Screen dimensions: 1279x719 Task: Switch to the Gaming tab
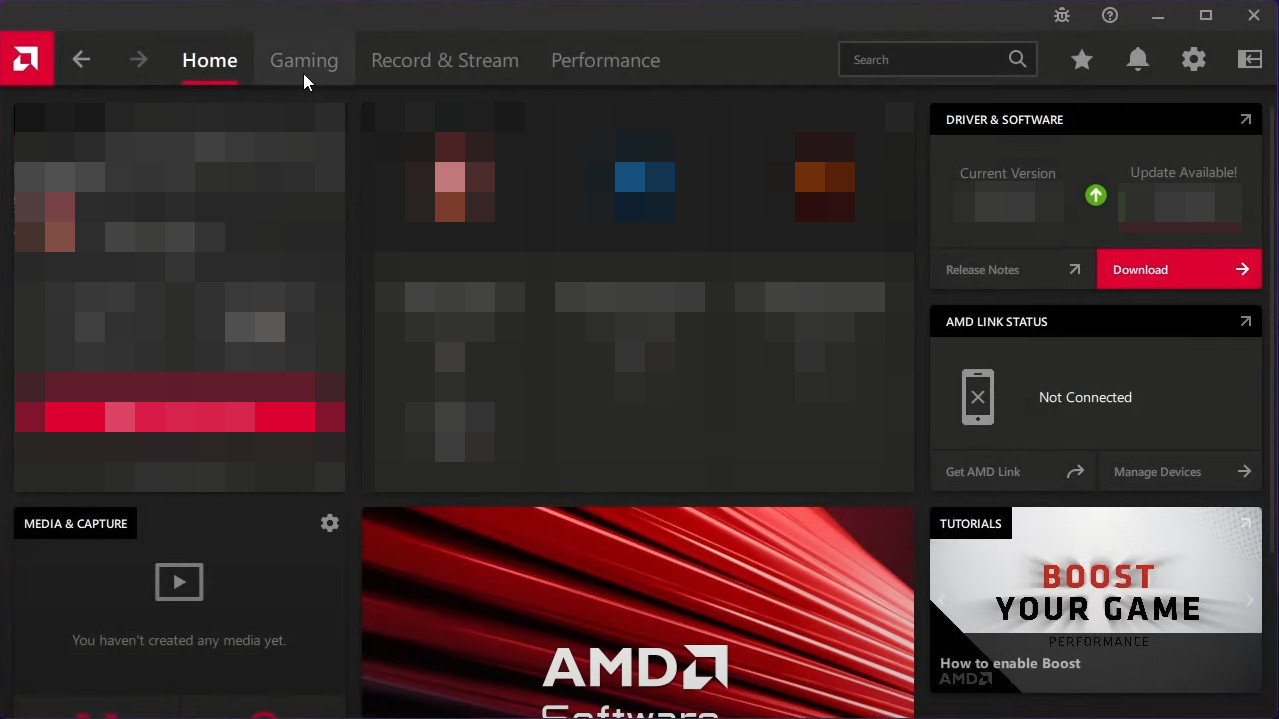[304, 60]
